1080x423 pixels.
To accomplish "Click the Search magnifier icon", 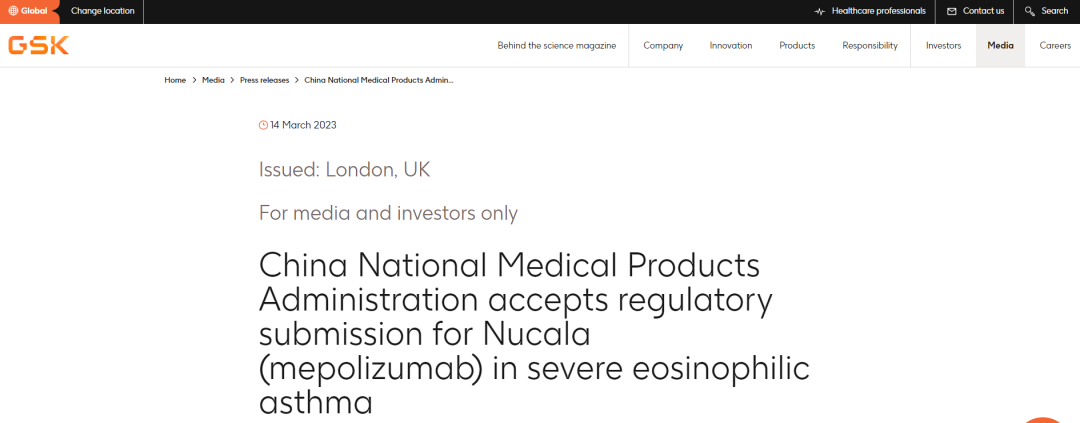I will (1030, 11).
